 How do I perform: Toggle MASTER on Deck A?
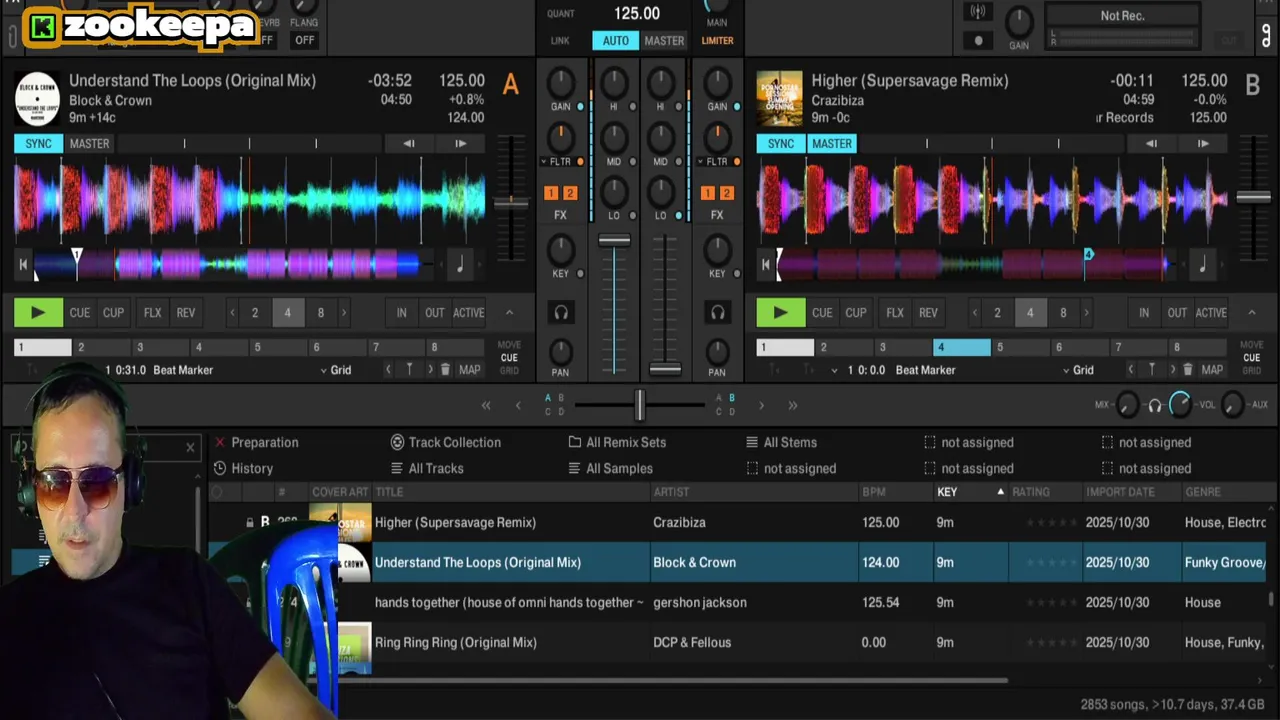point(89,144)
